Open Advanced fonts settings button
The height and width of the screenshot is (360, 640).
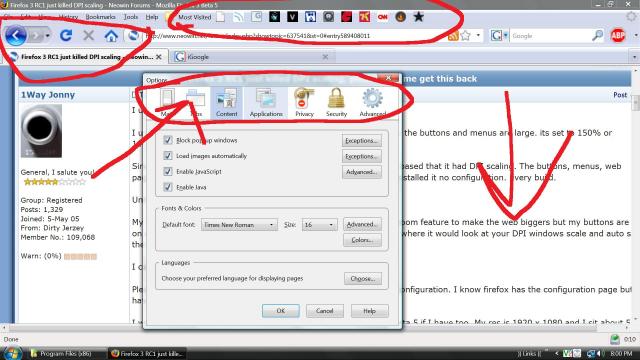(362, 224)
